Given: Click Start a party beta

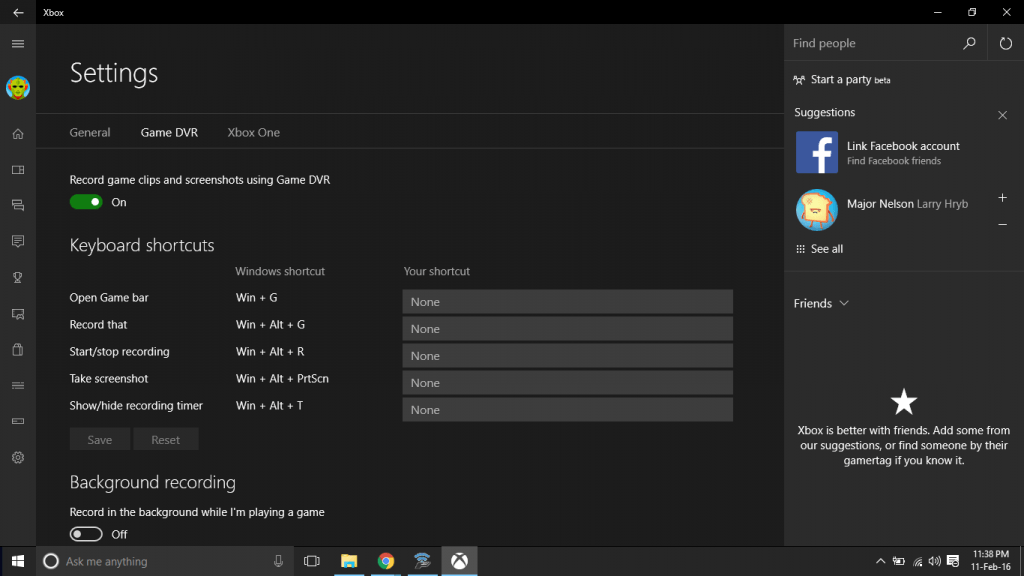Looking at the screenshot, I should [x=850, y=80].
